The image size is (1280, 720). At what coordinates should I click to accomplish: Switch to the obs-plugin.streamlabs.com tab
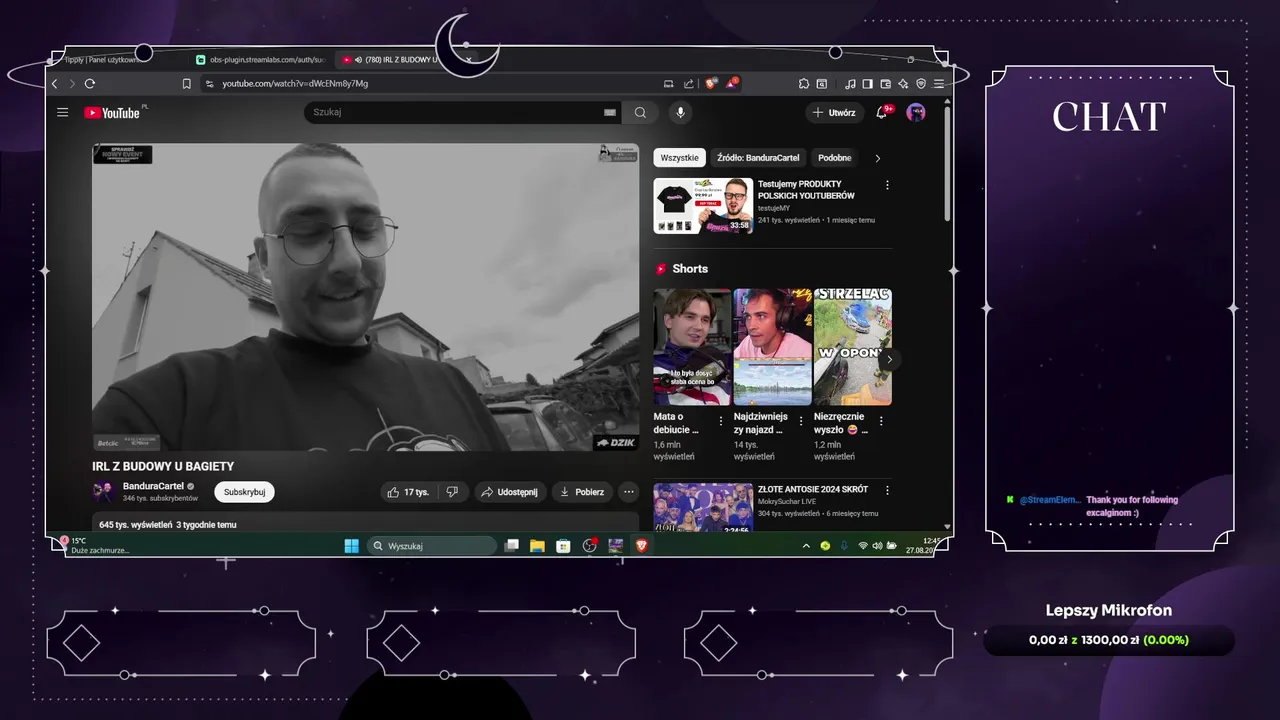tap(260, 60)
